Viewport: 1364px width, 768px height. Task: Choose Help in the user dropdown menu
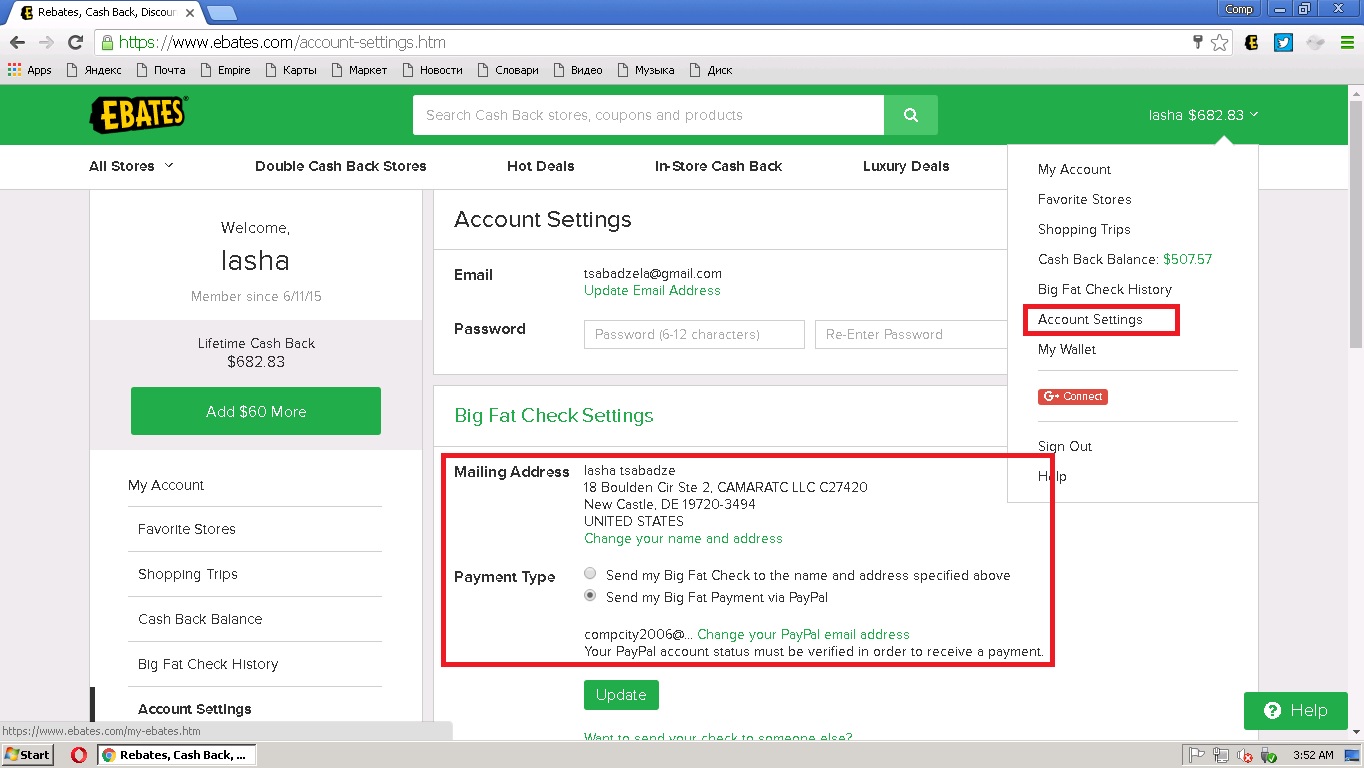tap(1052, 477)
